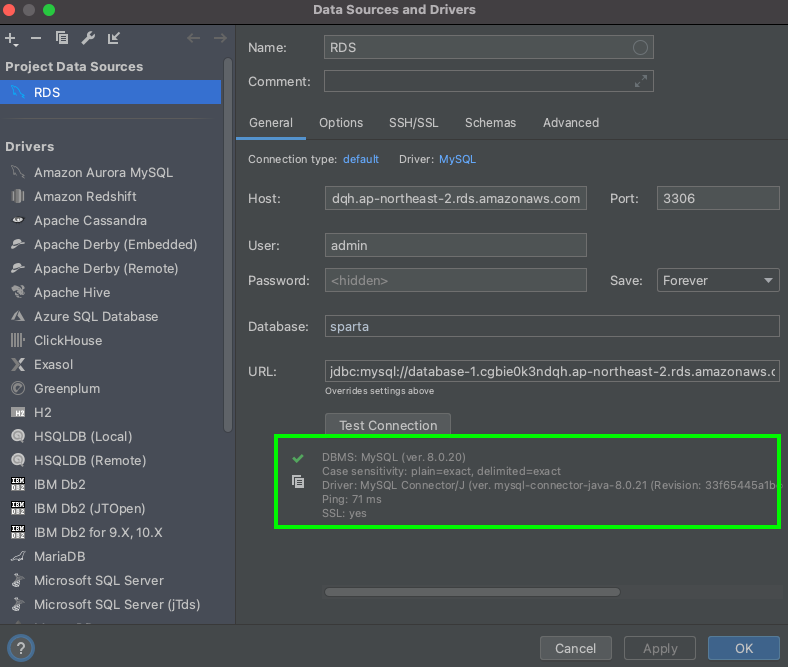Select Microsoft SQL Server driver
Image resolution: width=788 pixels, height=667 pixels.
click(111, 581)
